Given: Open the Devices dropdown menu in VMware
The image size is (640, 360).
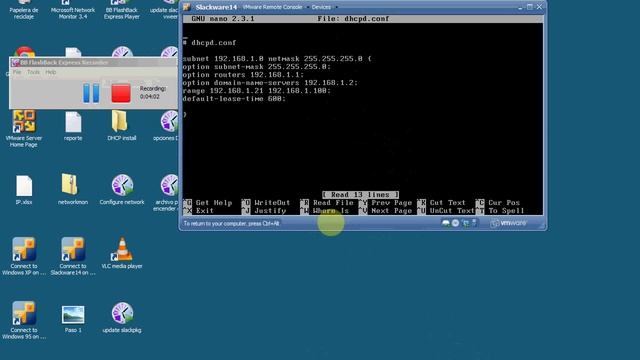Looking at the screenshot, I should point(324,7).
